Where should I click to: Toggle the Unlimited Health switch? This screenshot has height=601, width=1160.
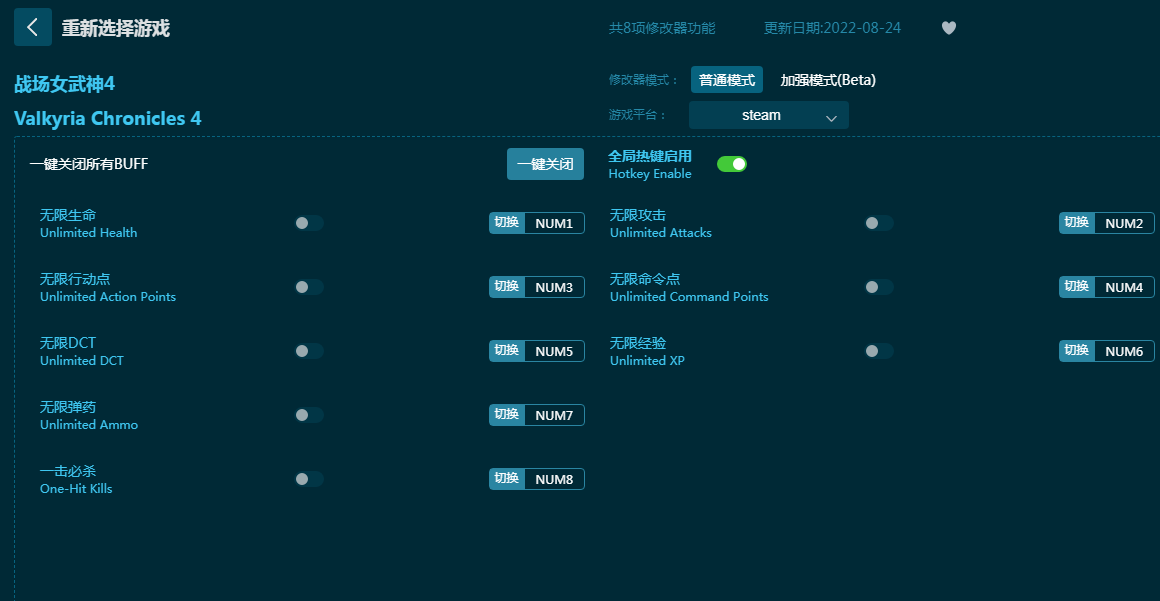[x=309, y=223]
